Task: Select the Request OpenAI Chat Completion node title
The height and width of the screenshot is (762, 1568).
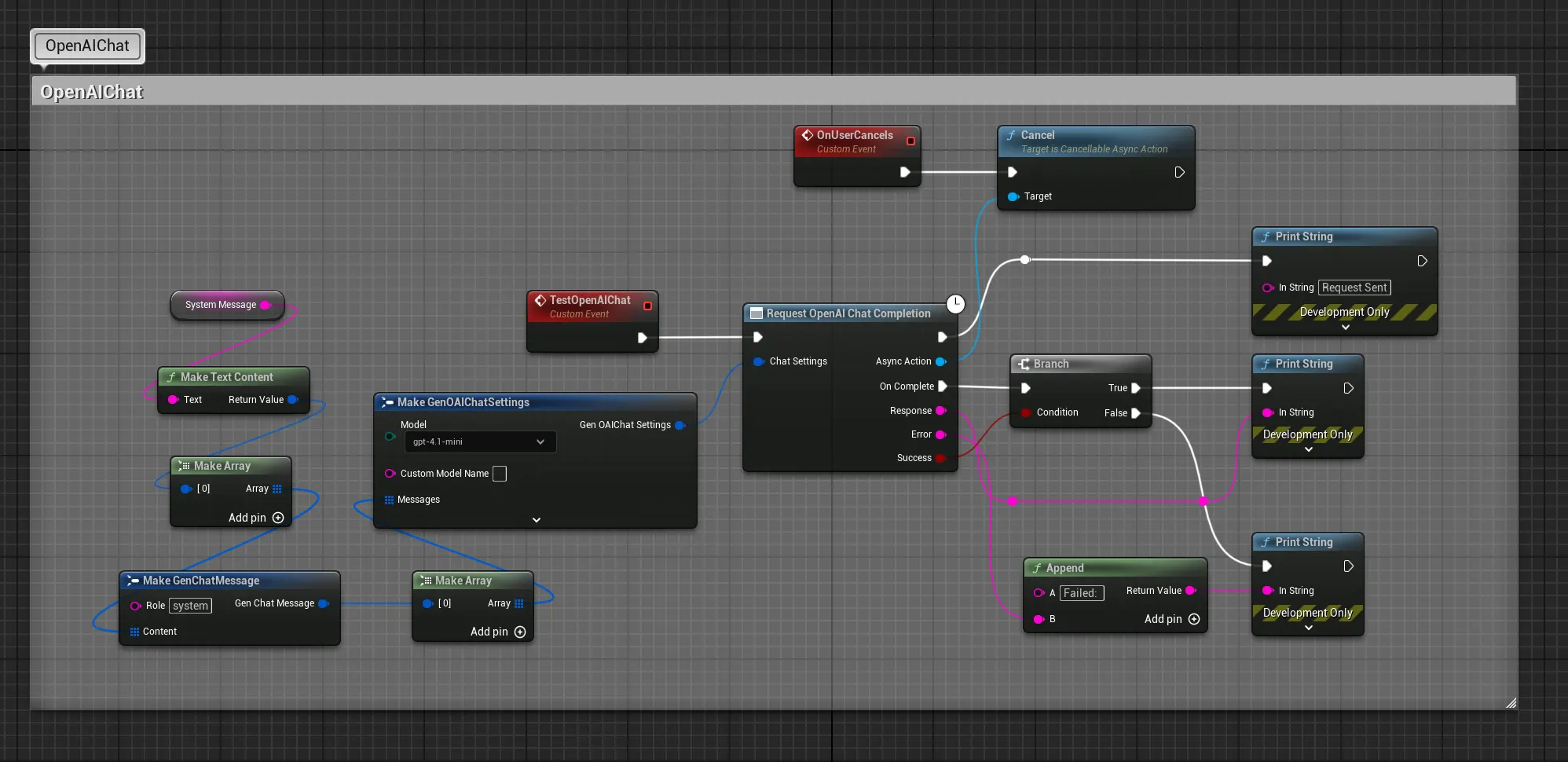Action: (848, 313)
